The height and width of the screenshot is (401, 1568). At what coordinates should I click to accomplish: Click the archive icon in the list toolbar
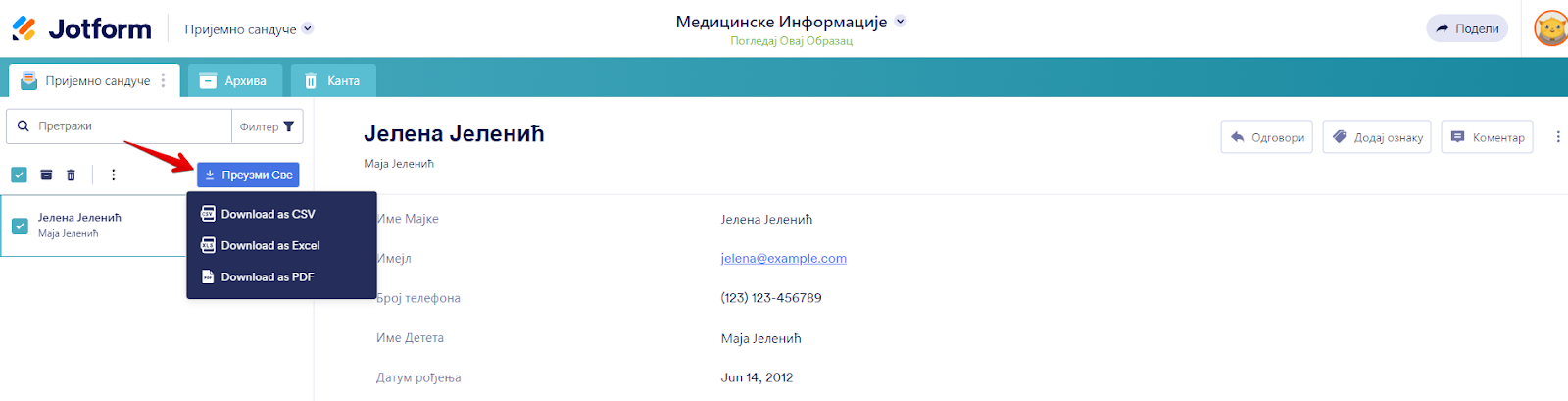(x=46, y=175)
